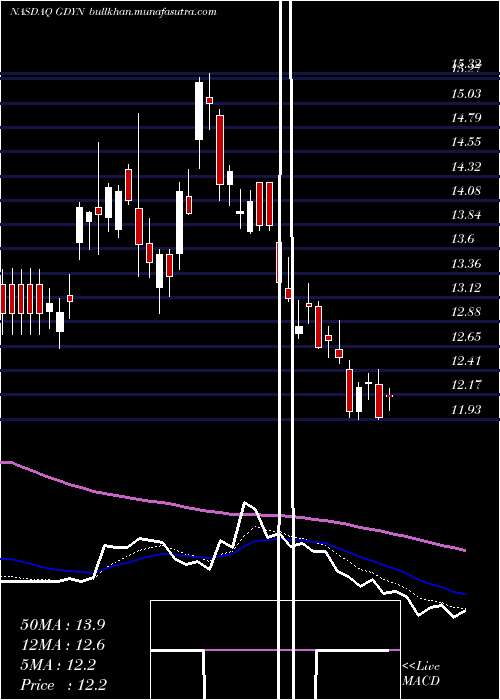This screenshot has height=700, width=500.
Task: Click the 5MA : 12.2 readout
Action: (58, 665)
